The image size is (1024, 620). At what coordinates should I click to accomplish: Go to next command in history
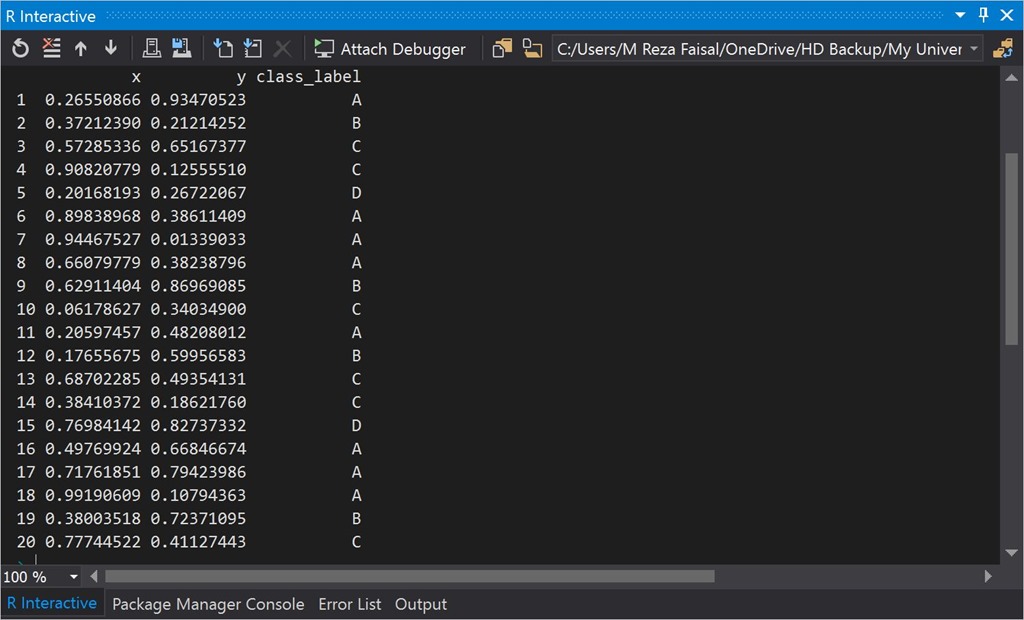(x=111, y=49)
